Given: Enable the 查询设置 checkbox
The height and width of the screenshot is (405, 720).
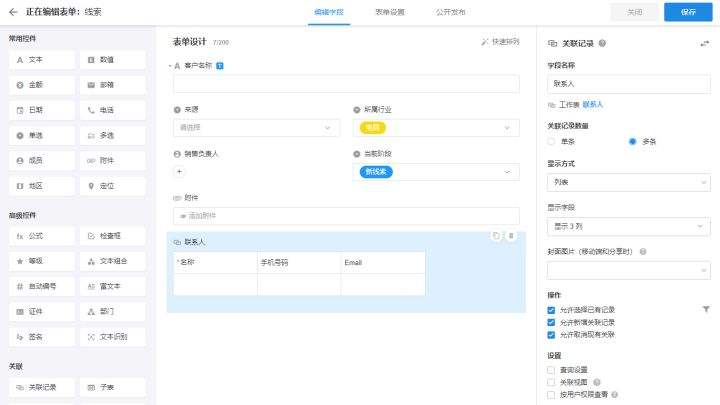Looking at the screenshot, I should pyautogui.click(x=551, y=370).
